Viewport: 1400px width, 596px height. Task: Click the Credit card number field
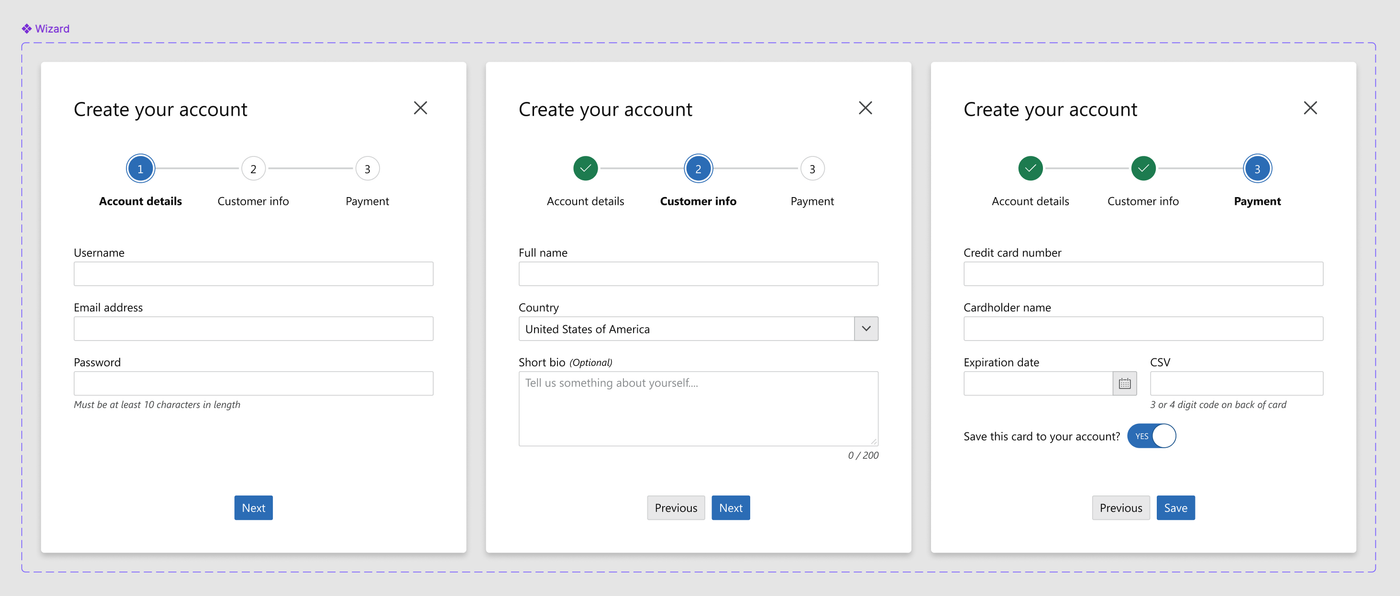pos(1143,274)
